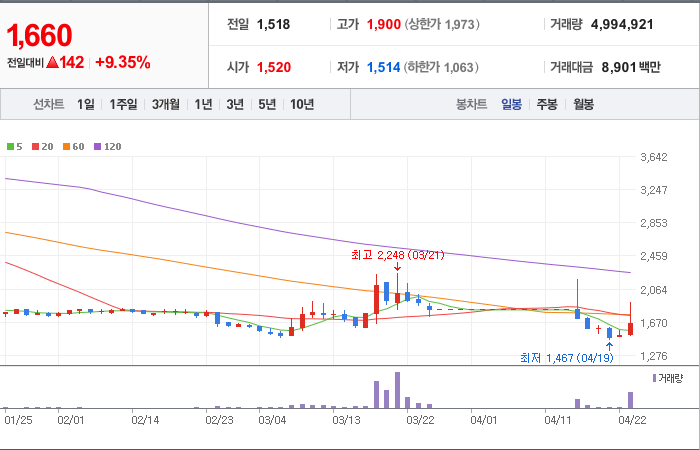Click the tallest volume bar near 03/21
Viewport: 700px width, 450px height.
coord(397,390)
